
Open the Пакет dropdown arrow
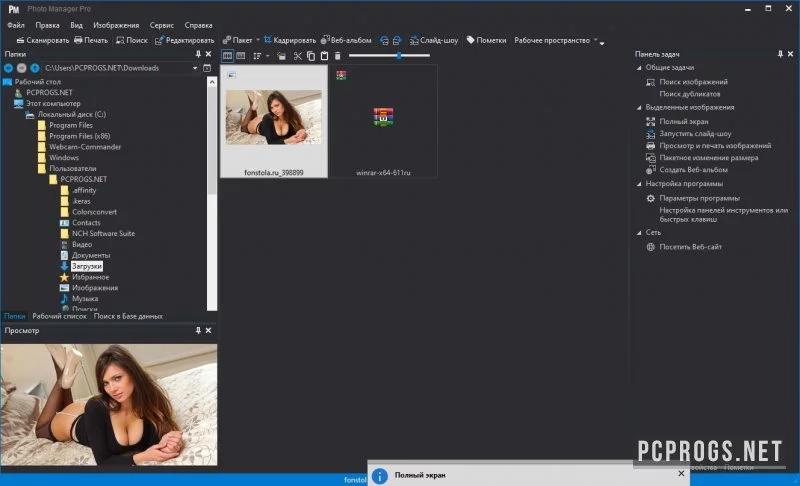[258, 40]
